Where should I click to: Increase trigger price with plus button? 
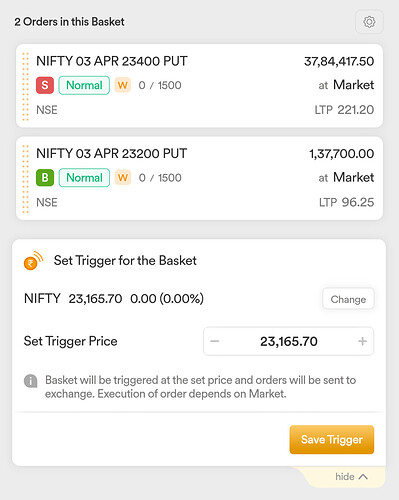362,341
